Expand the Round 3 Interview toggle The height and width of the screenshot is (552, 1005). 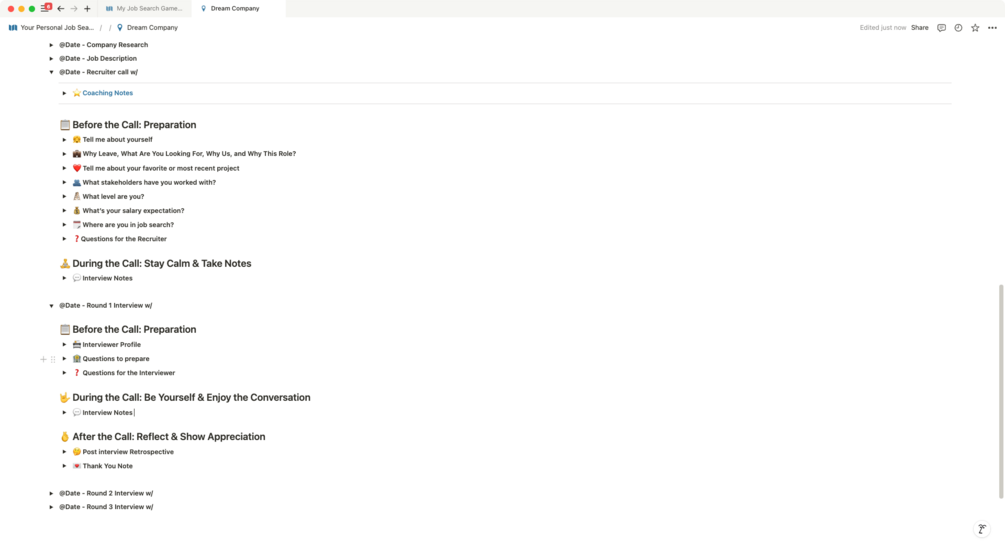[x=51, y=507]
